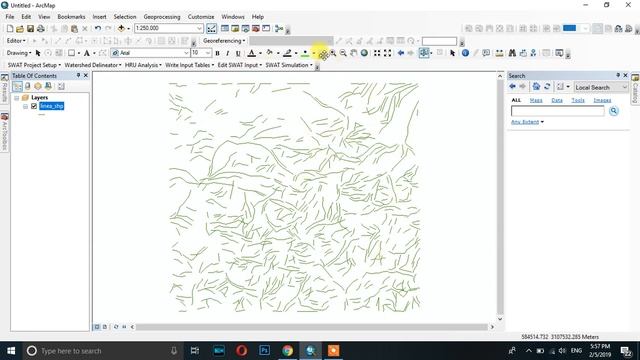Open the map scale dropdown
The width and height of the screenshot is (640, 360).
(x=200, y=28)
